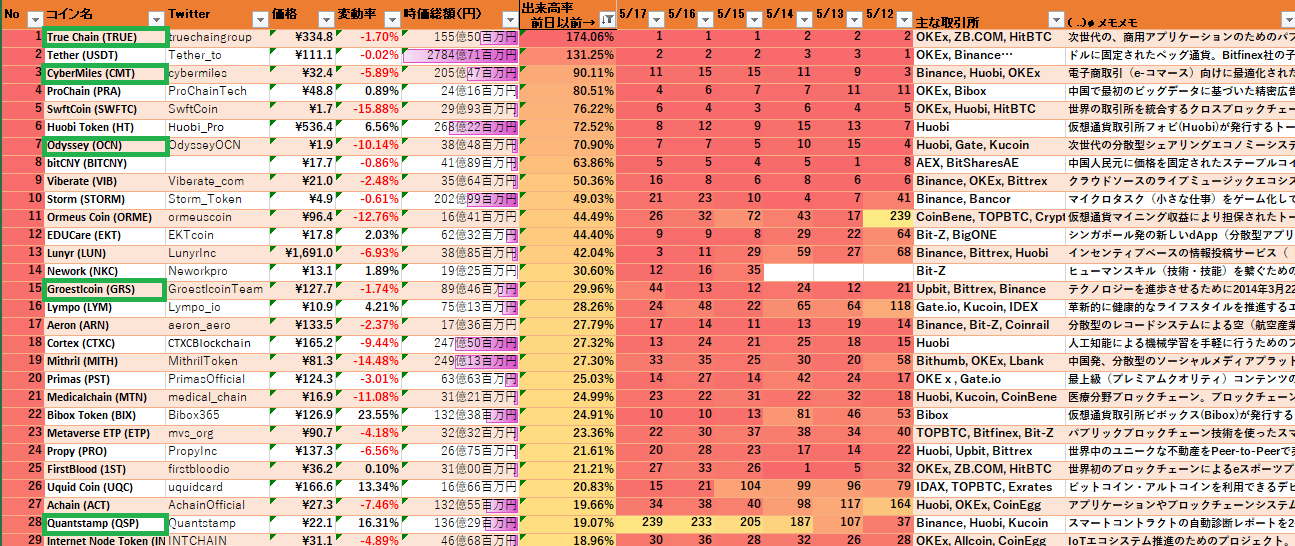This screenshot has height=546, width=1295.
Task: Open the Twitter column filter dropdown
Action: pos(257,19)
